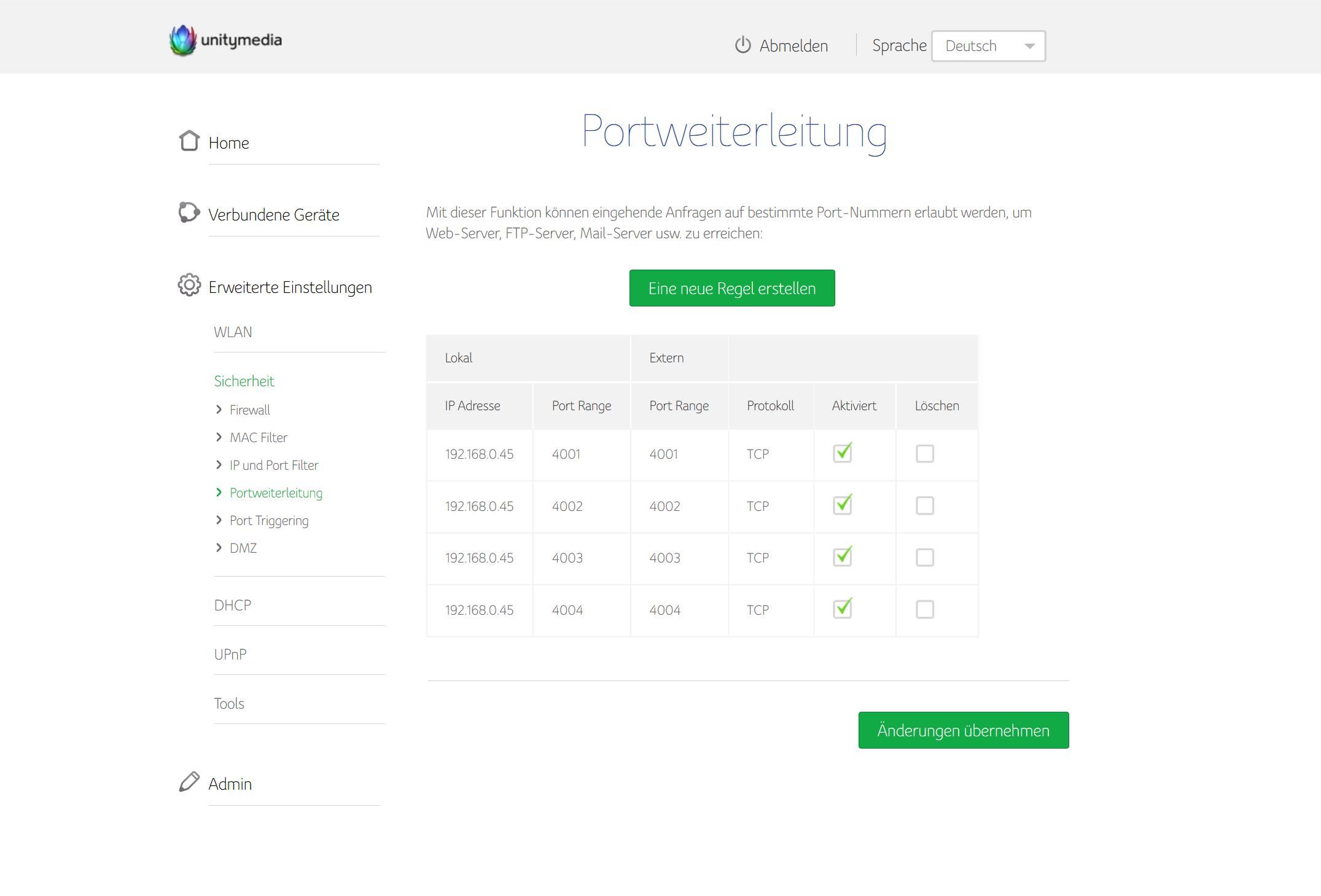1321x896 pixels.
Task: Disable Aktiviert for port 4004 rule
Action: point(843,609)
